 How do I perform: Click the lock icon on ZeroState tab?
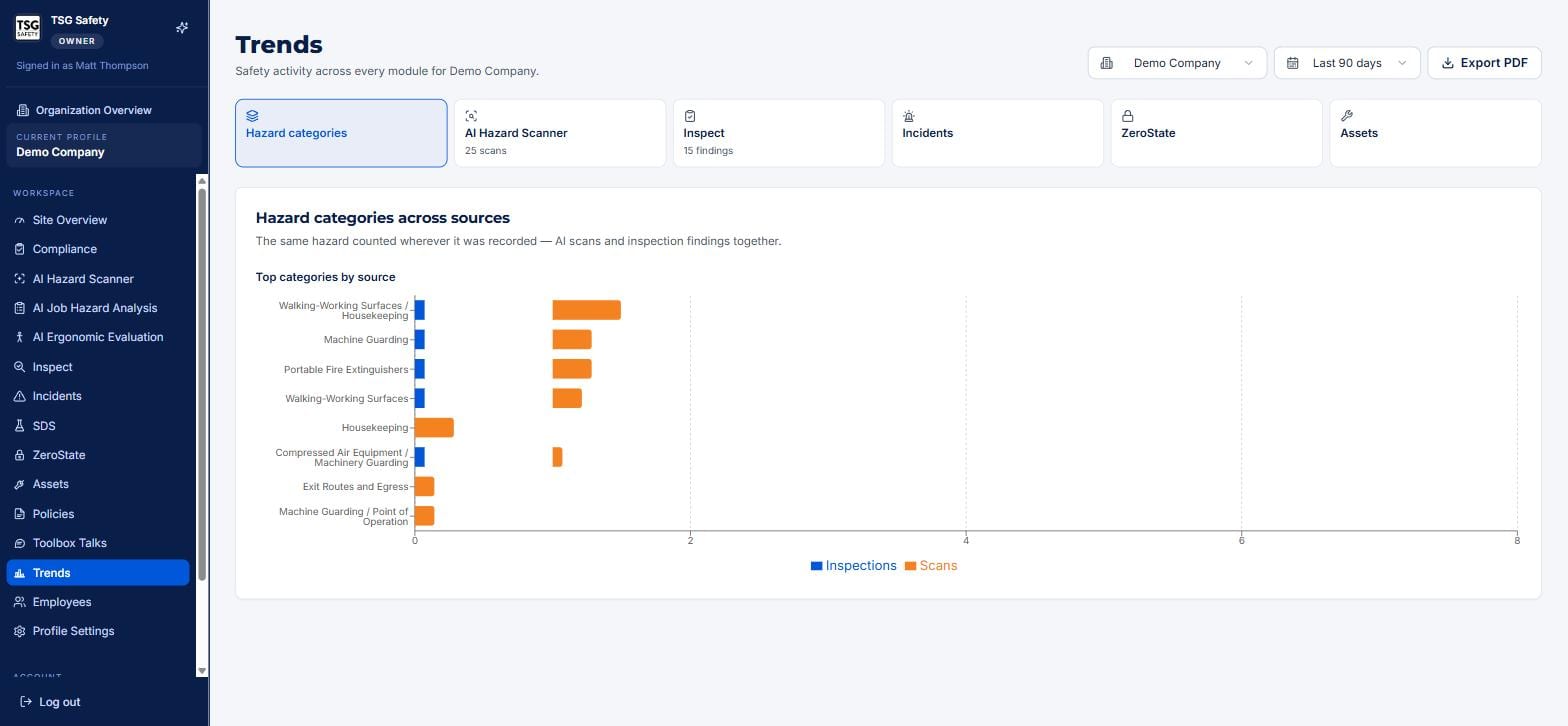click(x=1127, y=116)
